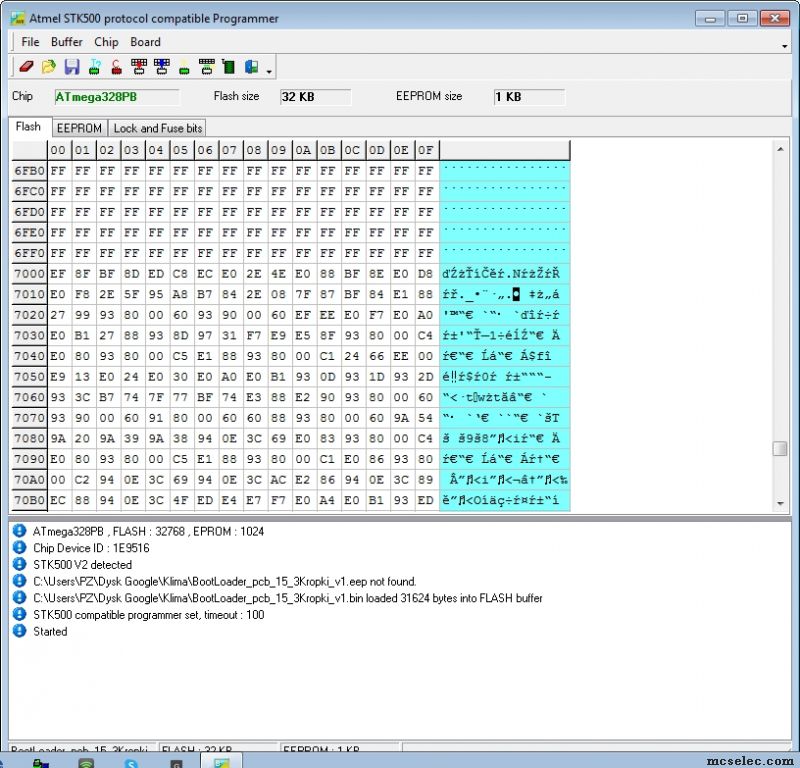Click the info icon beside 'STK500 V2 detected'
Screen dimensions: 800x768
[x=19, y=564]
